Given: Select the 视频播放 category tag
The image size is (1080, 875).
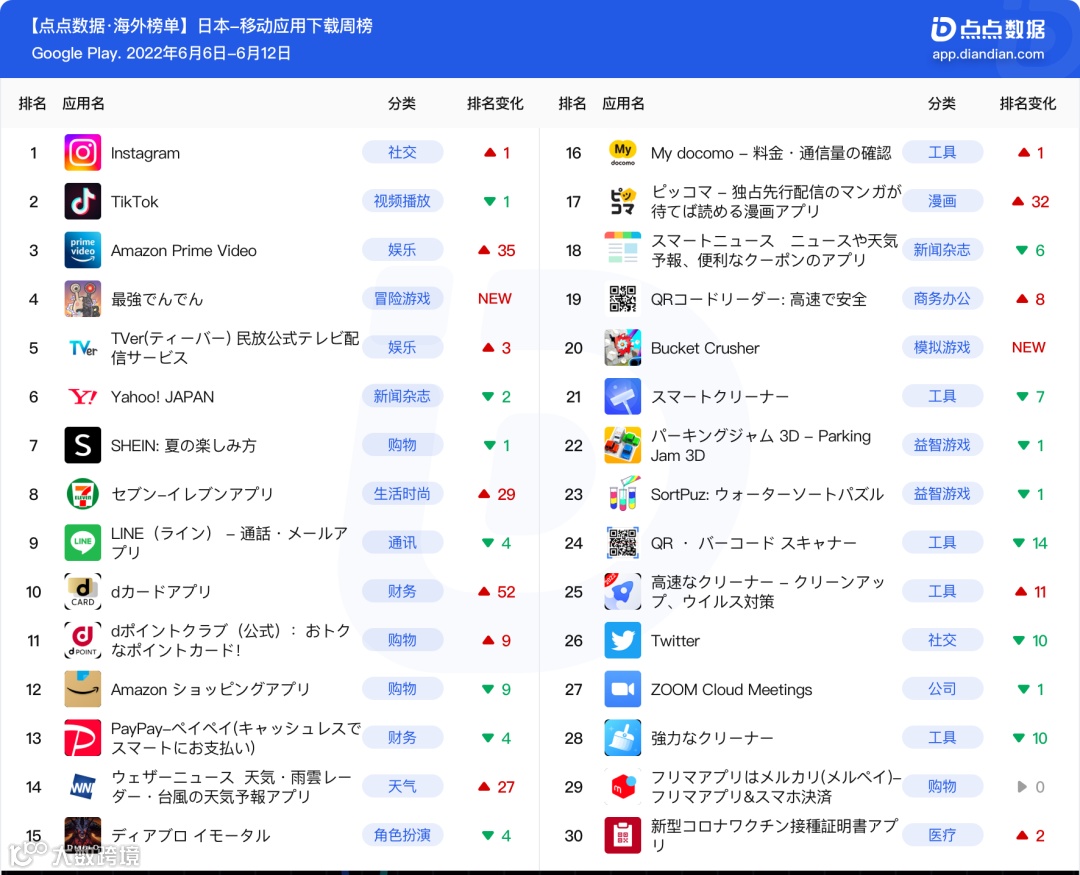Looking at the screenshot, I should tap(402, 201).
